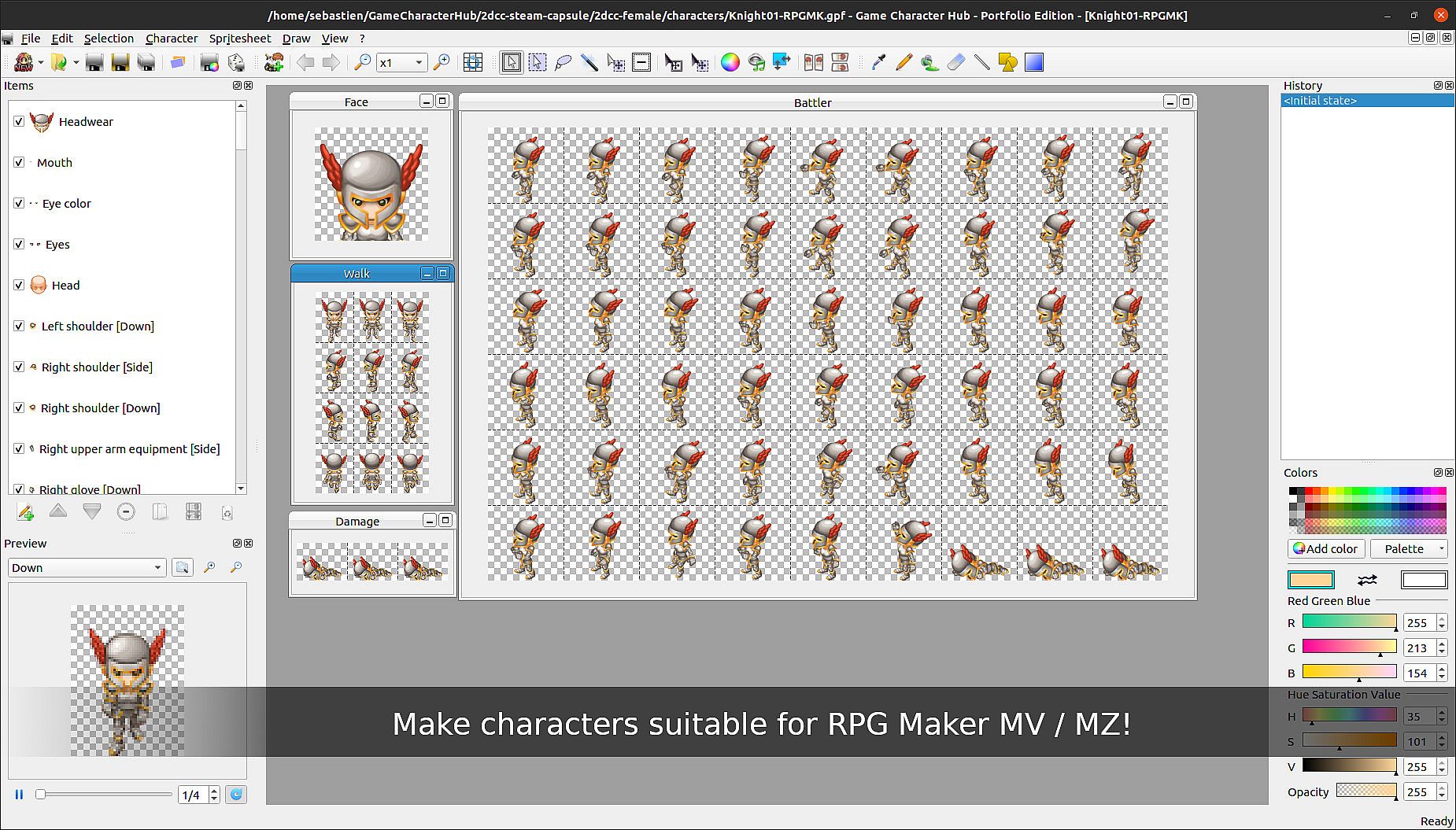Select the pencil drawing tool
This screenshot has width=1456, height=830.
tap(904, 63)
